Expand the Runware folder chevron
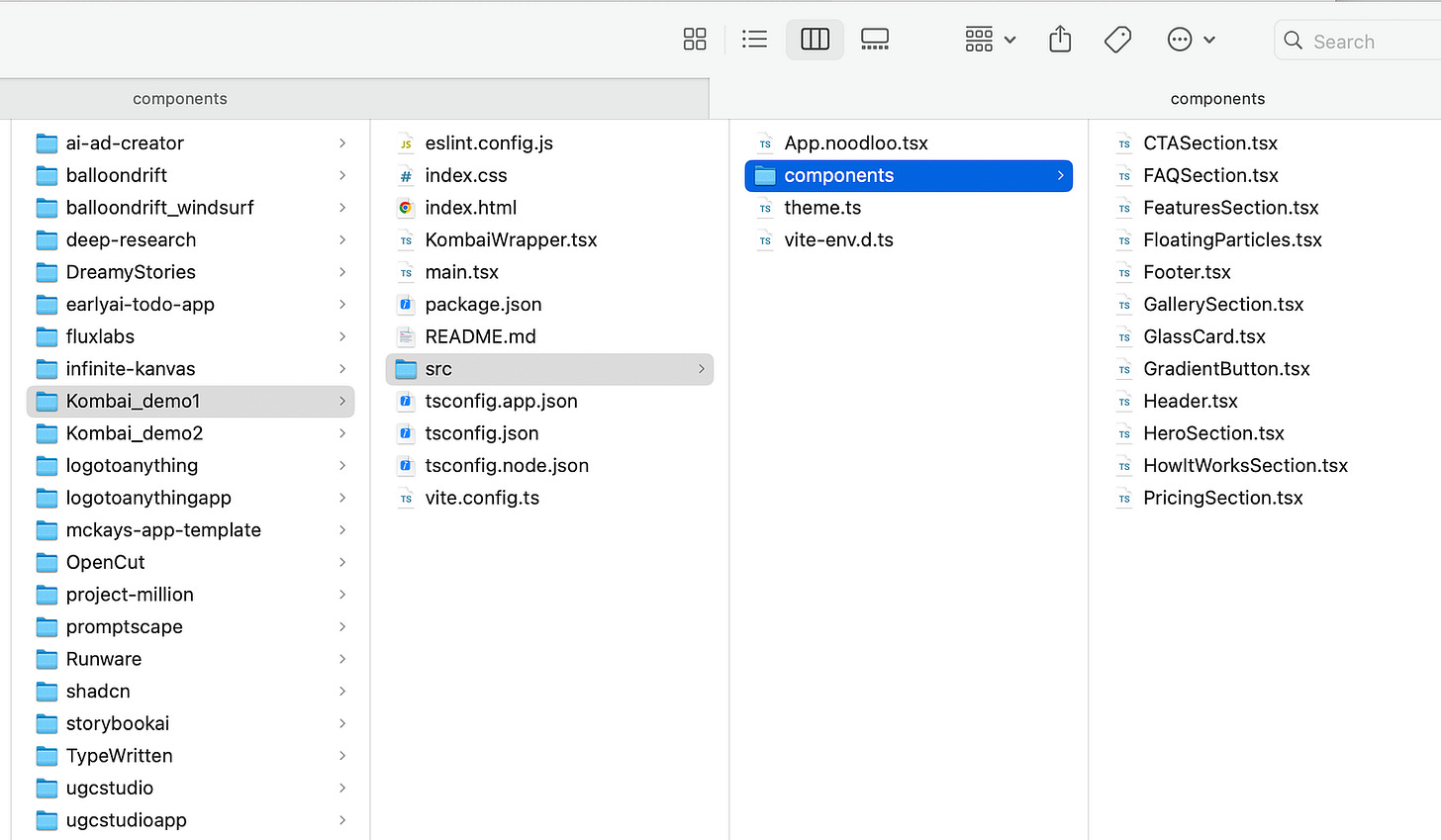The height and width of the screenshot is (840, 1441). (x=342, y=659)
